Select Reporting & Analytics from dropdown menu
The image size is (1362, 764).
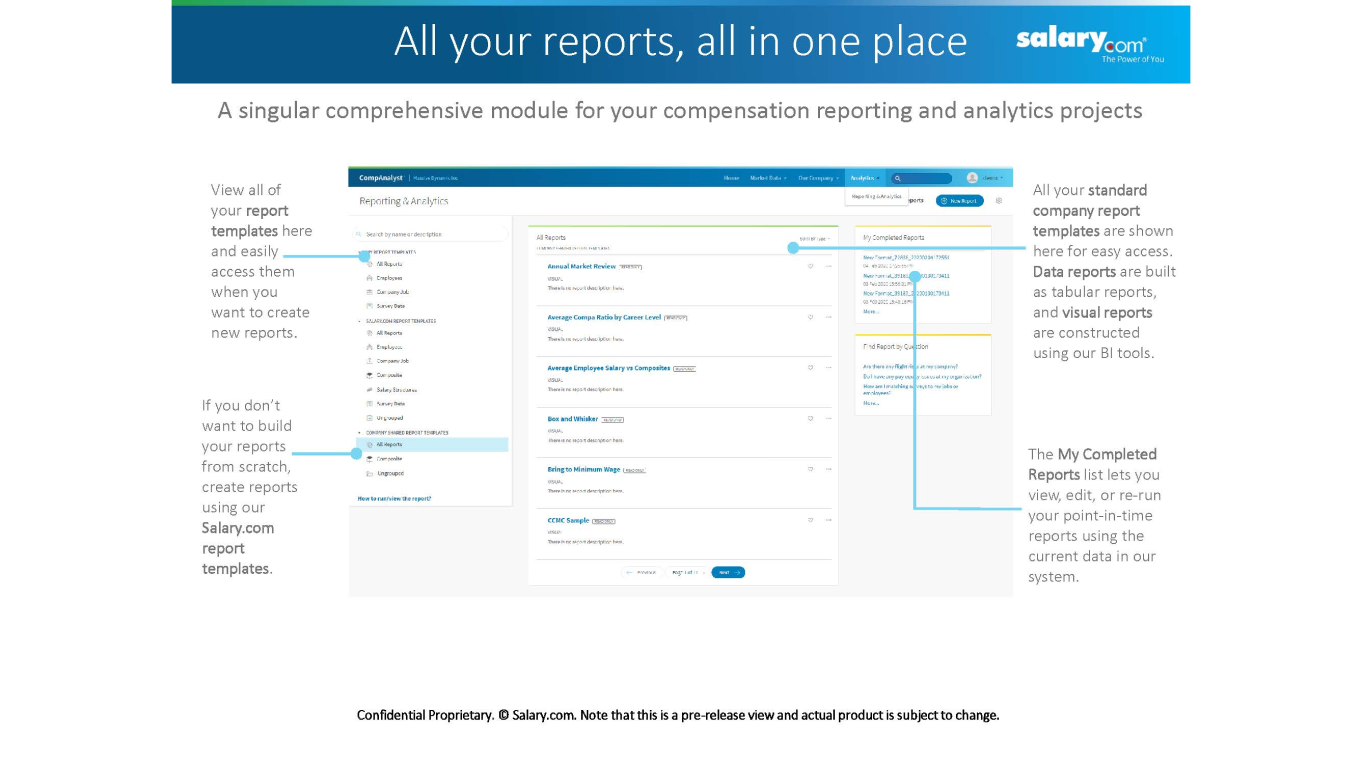click(876, 197)
